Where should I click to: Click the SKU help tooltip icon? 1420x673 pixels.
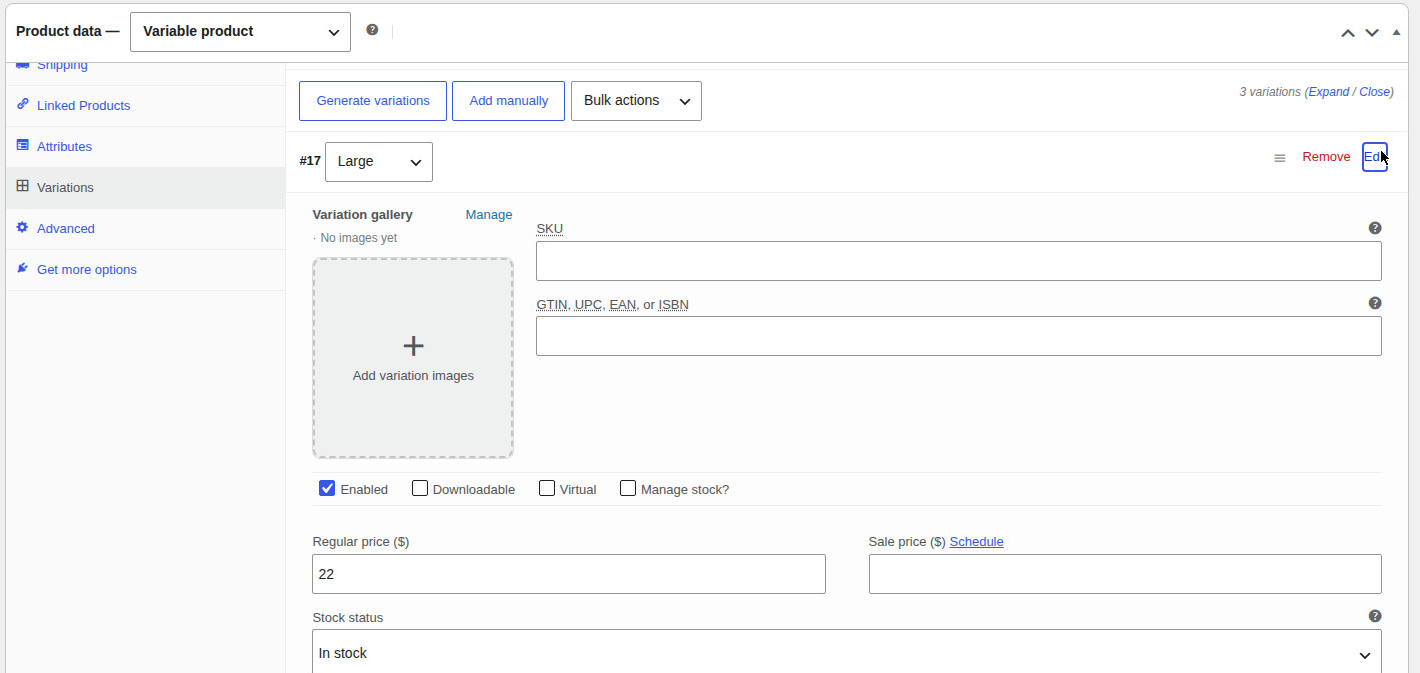pyautogui.click(x=1375, y=228)
